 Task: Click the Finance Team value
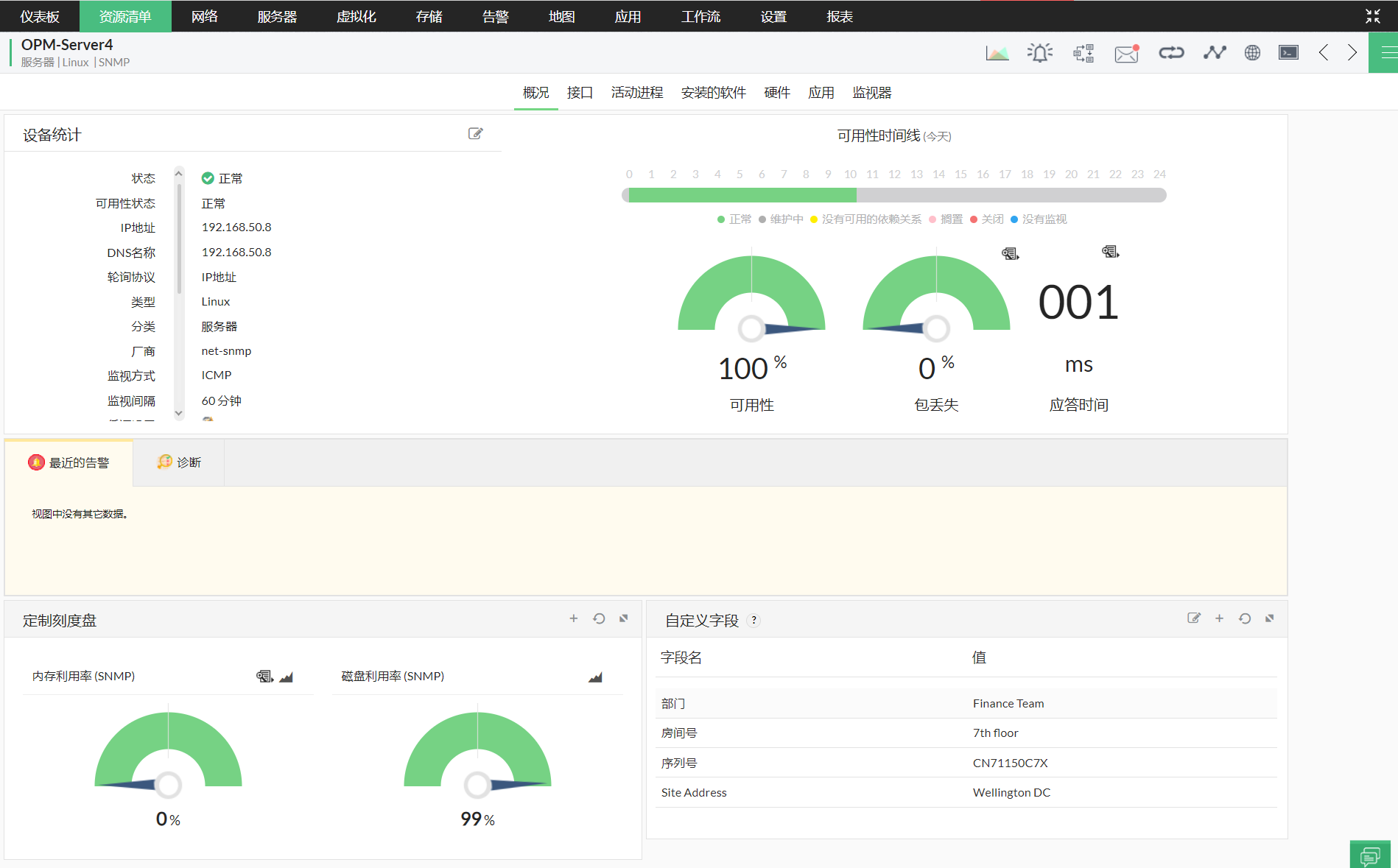[1008, 704]
